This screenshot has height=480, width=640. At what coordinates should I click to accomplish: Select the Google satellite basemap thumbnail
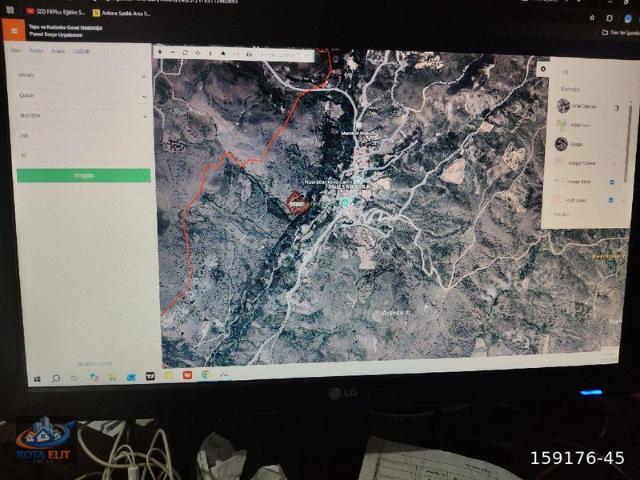561,144
